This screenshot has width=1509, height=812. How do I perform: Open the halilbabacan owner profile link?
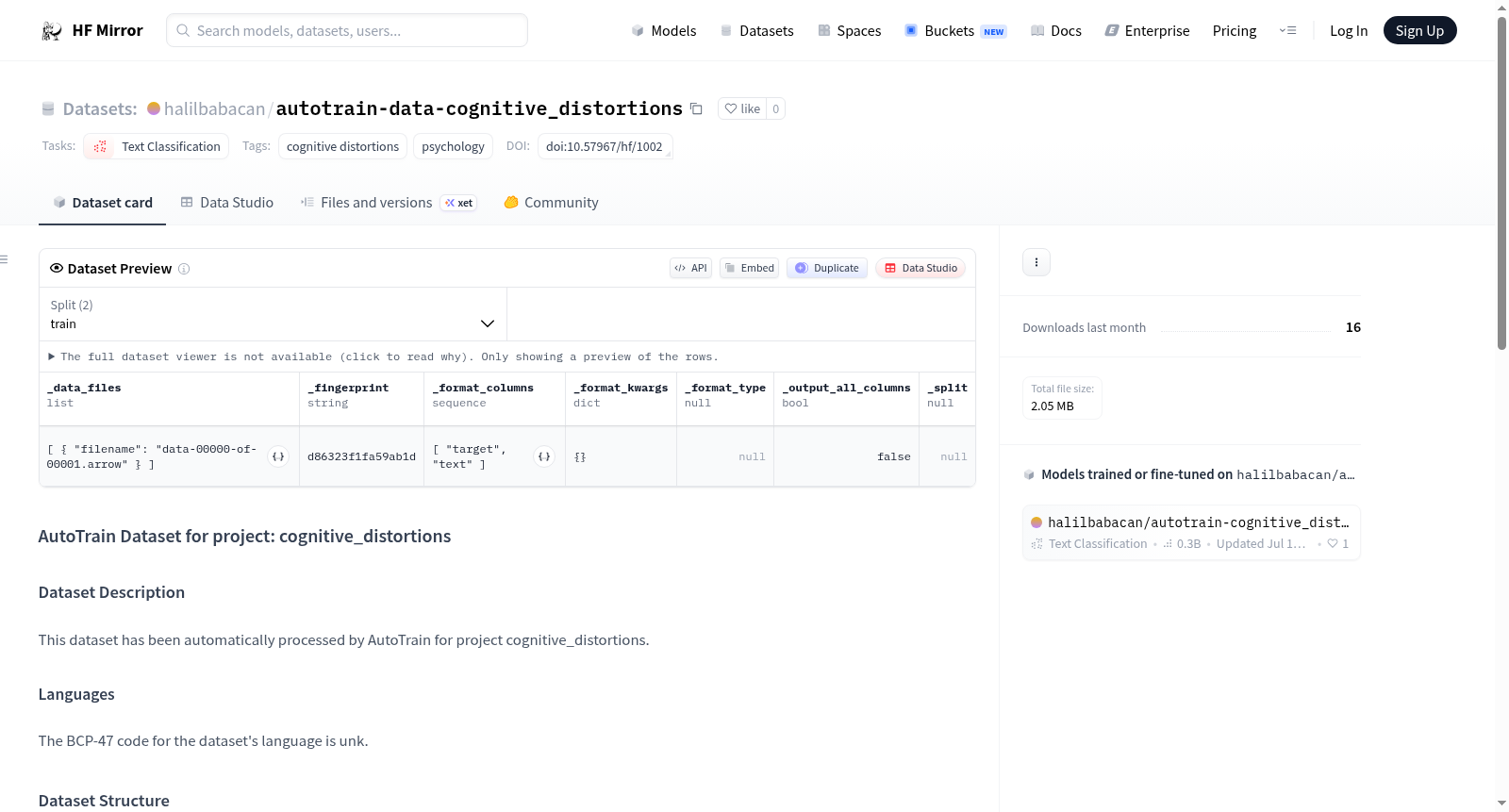[214, 108]
